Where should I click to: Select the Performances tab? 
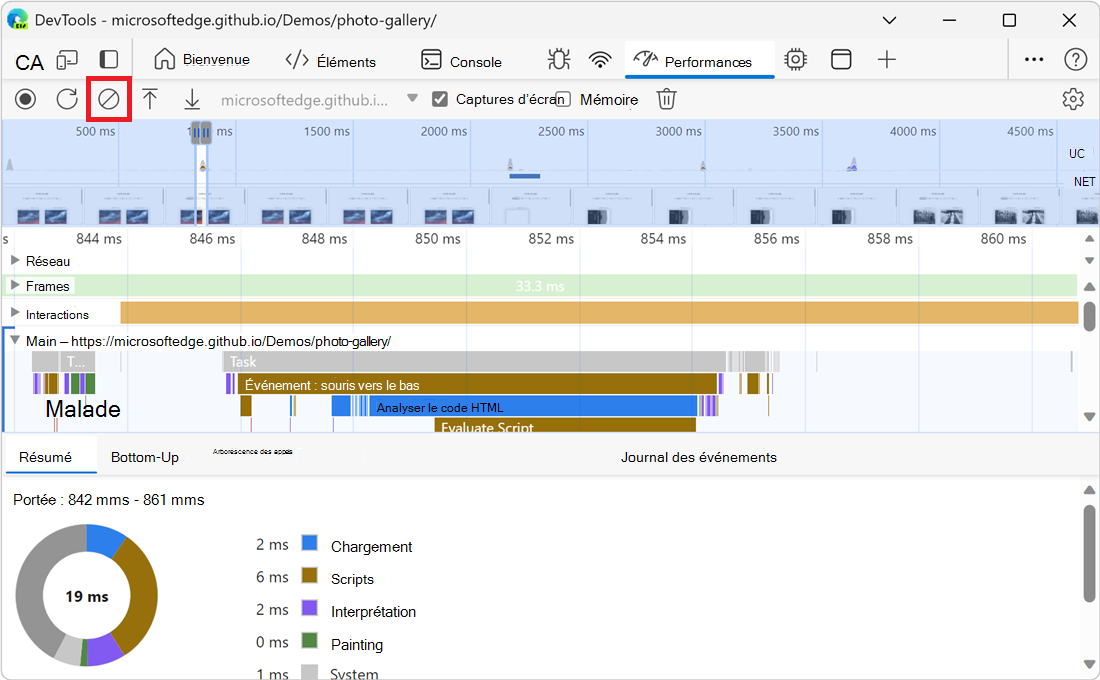[699, 61]
